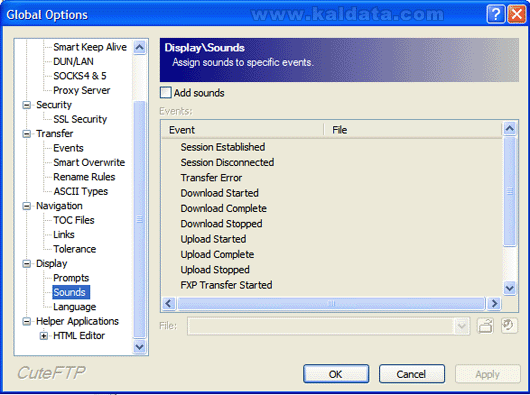Open Events under Transfer

(x=68, y=148)
